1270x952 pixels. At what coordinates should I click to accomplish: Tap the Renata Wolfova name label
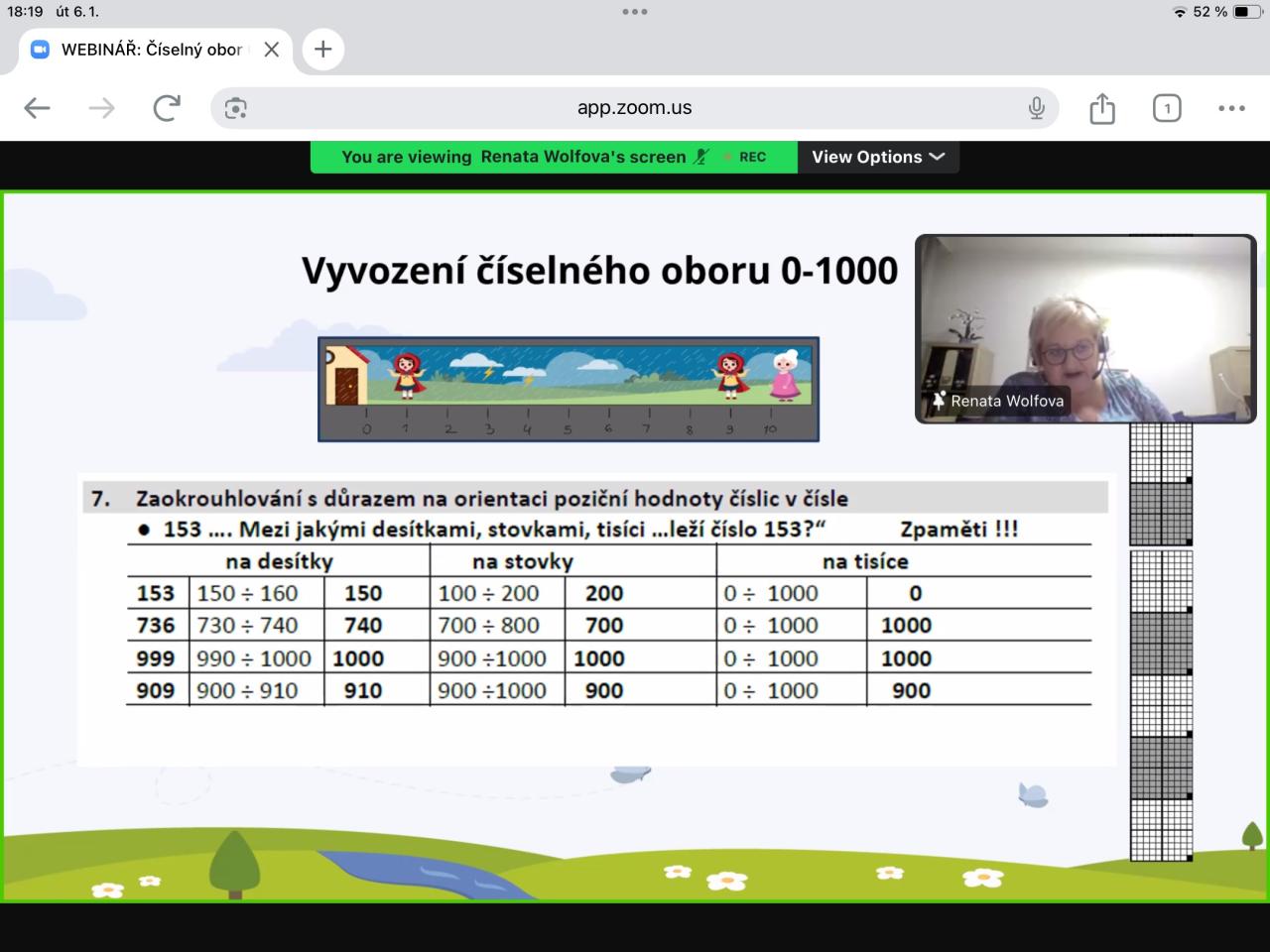[1006, 401]
